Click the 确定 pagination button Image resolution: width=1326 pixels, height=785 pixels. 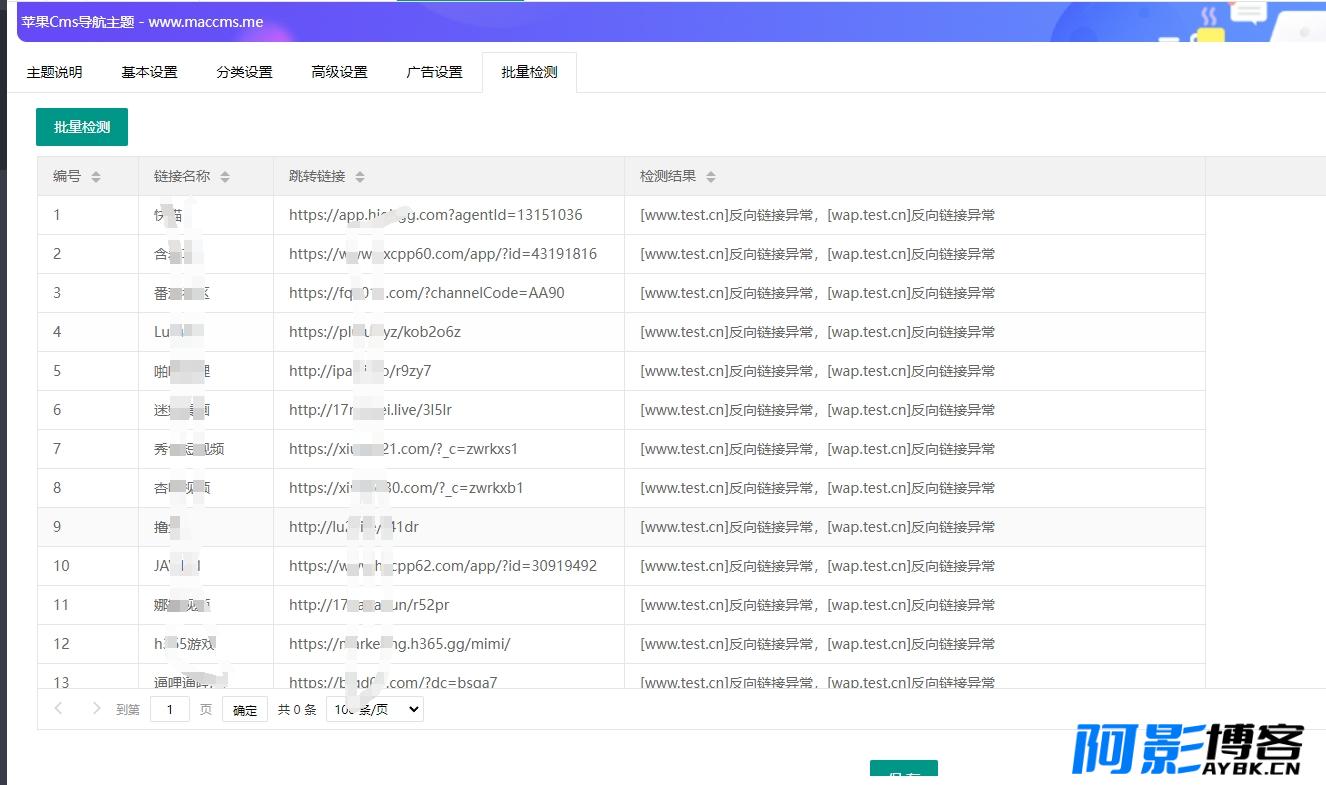[245, 710]
